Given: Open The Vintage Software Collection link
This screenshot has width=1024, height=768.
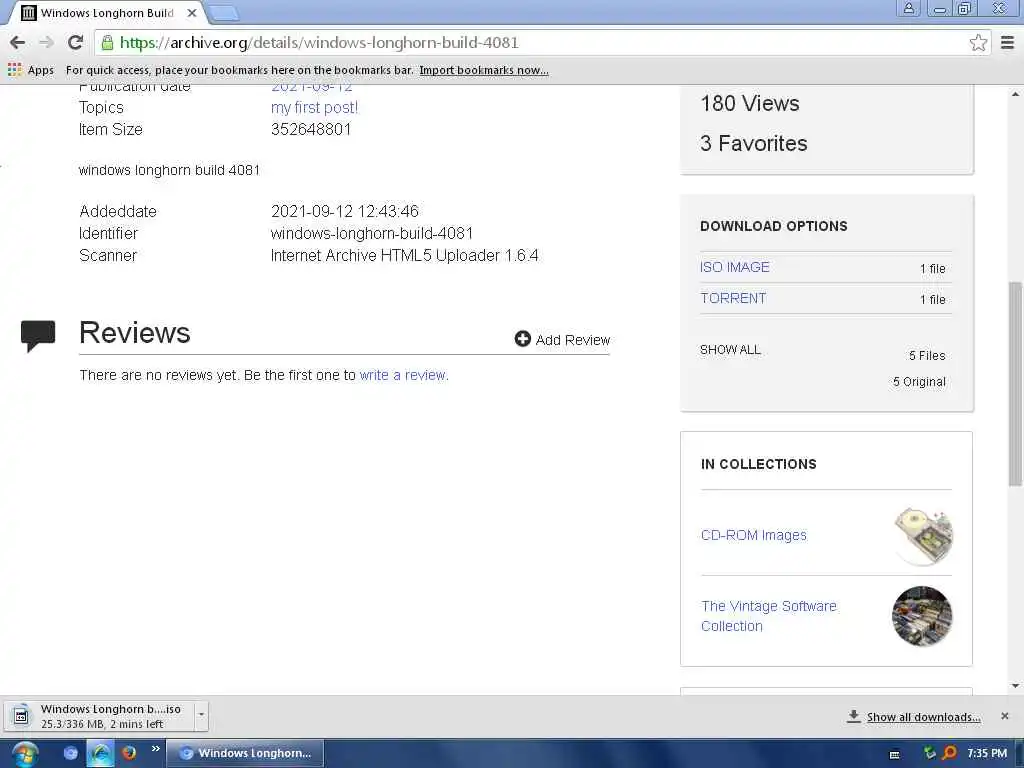Looking at the screenshot, I should (769, 616).
